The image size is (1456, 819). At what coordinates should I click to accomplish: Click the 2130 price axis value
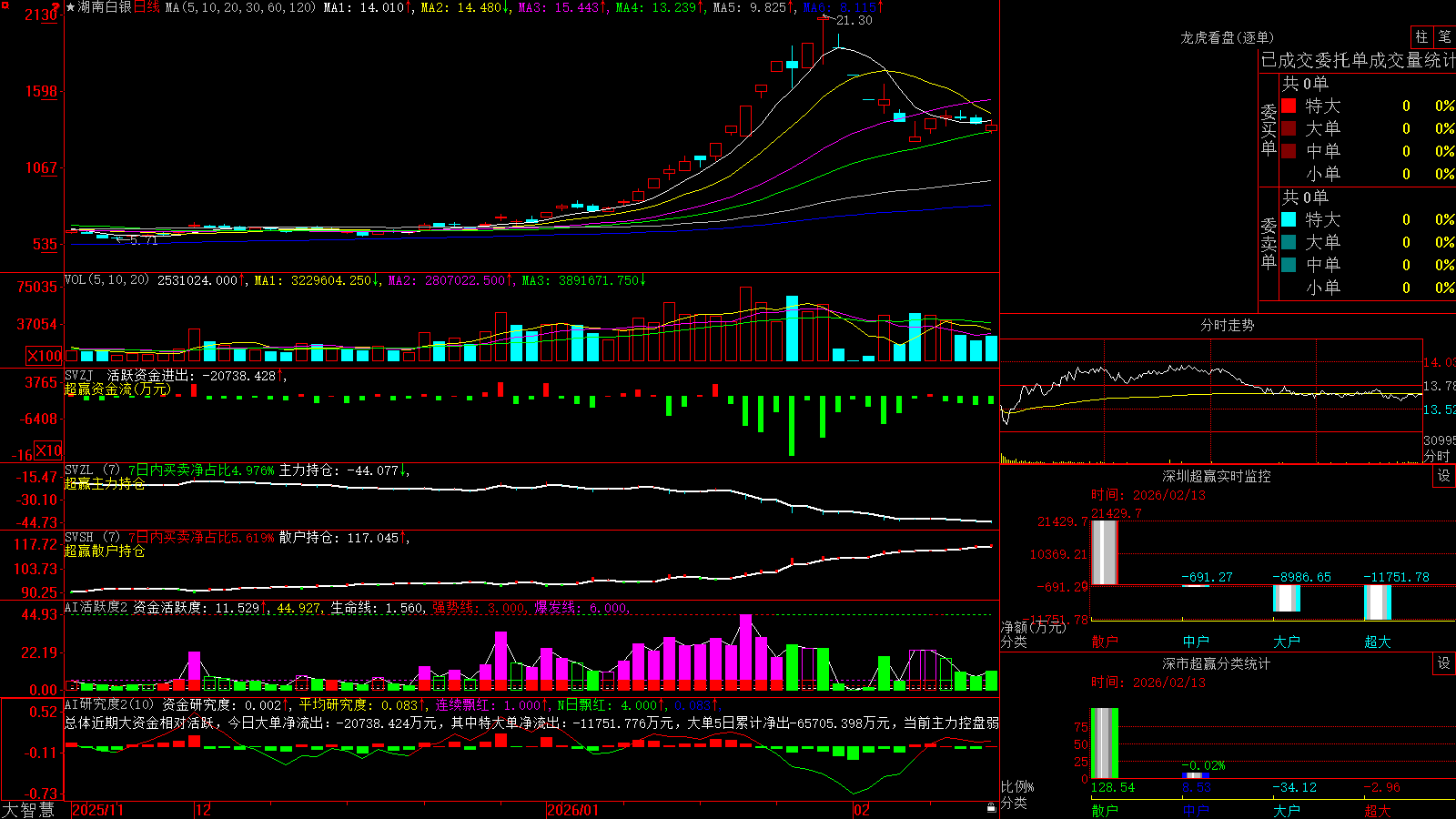coord(41,15)
